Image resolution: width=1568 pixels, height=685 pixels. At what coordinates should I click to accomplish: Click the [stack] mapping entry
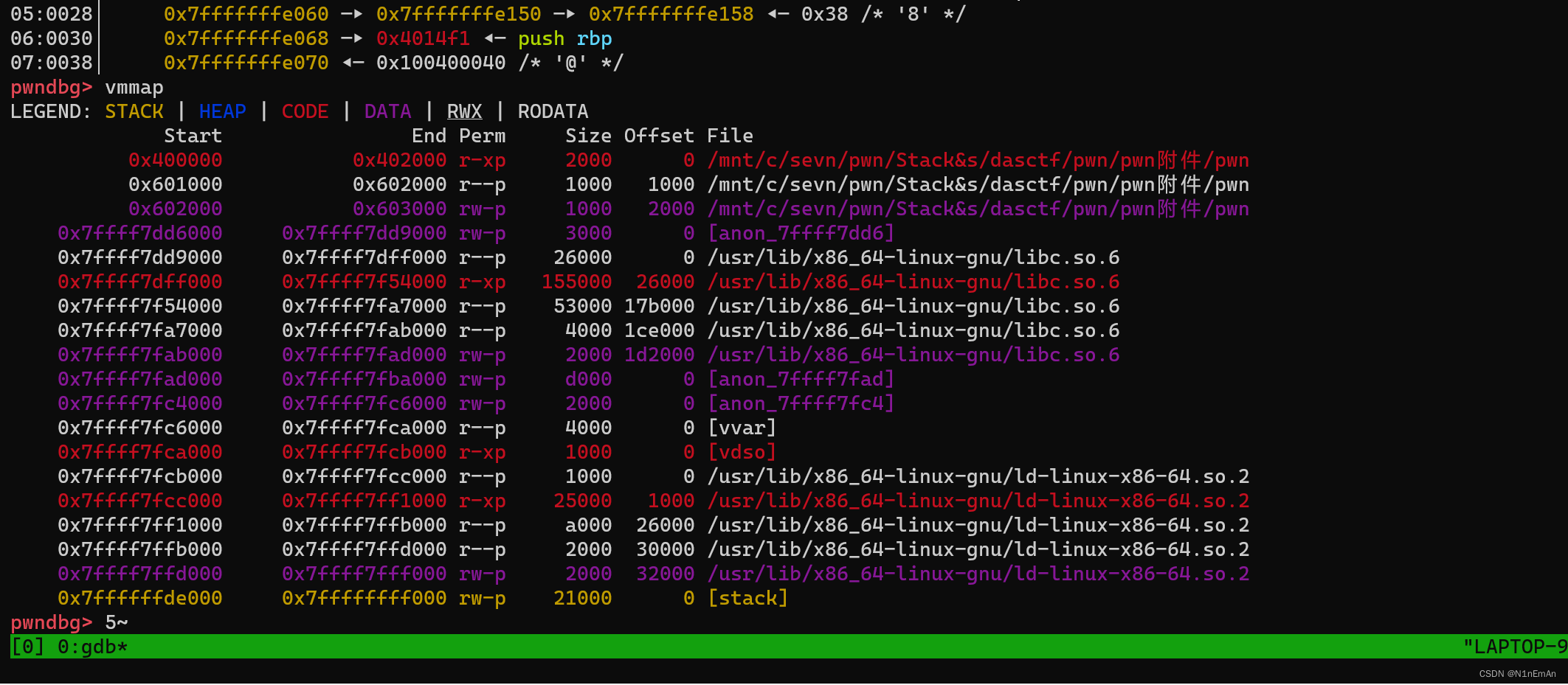coord(748,598)
